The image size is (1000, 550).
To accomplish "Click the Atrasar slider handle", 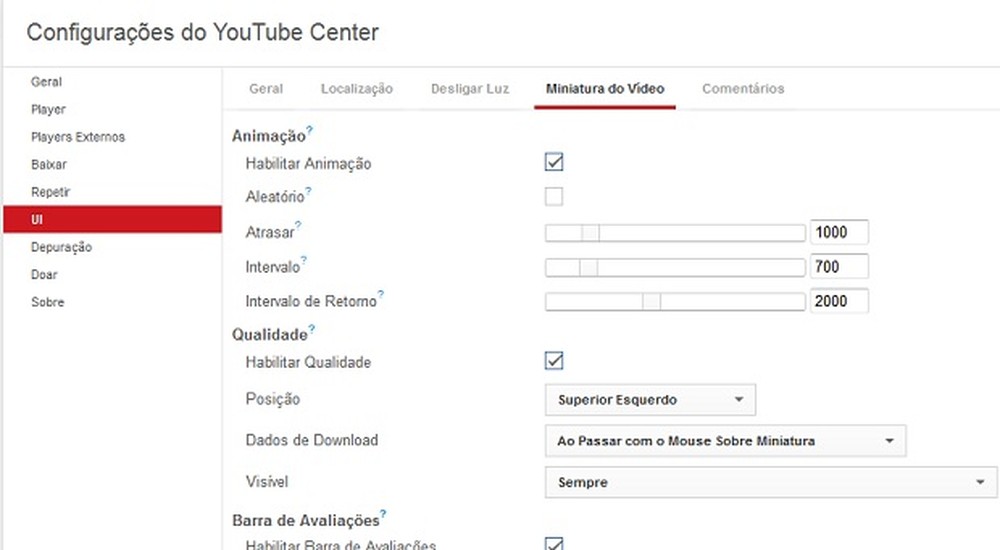I will click(x=591, y=233).
